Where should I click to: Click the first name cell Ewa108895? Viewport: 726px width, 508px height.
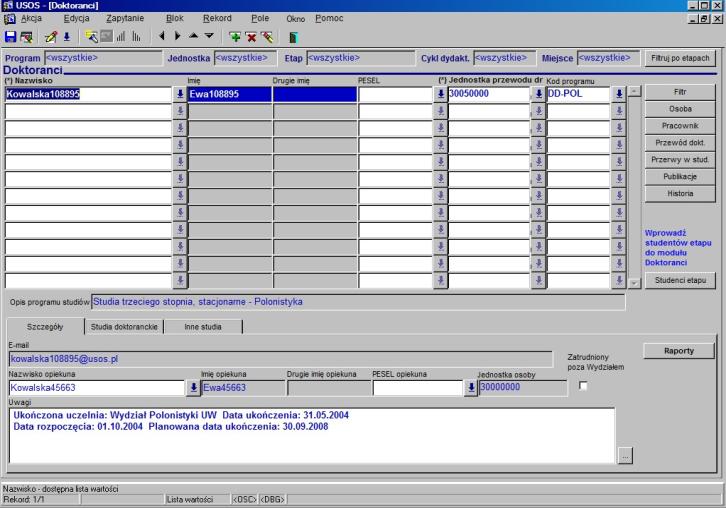pyautogui.click(x=230, y=94)
